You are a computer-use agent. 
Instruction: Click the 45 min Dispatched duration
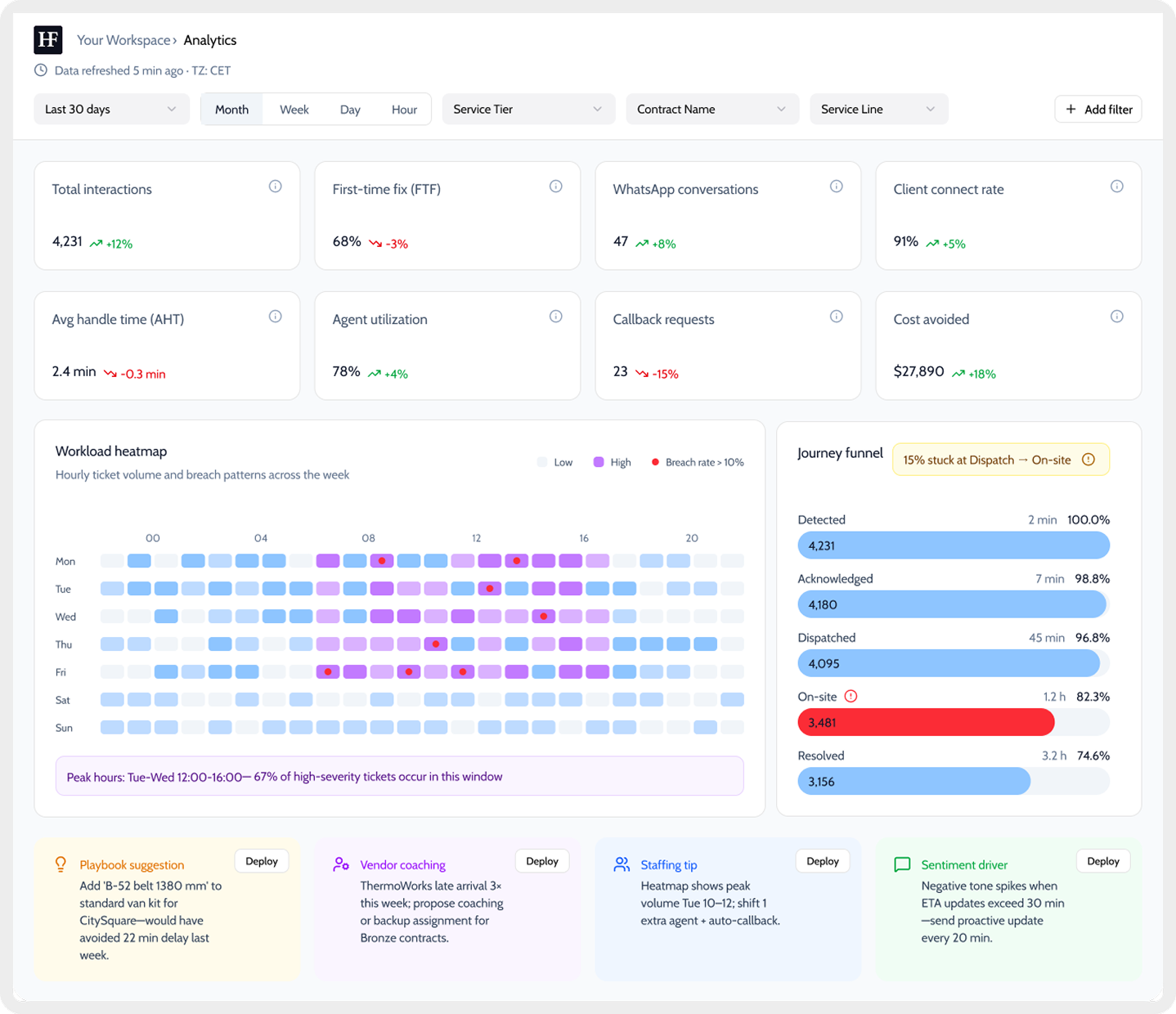[1047, 638]
